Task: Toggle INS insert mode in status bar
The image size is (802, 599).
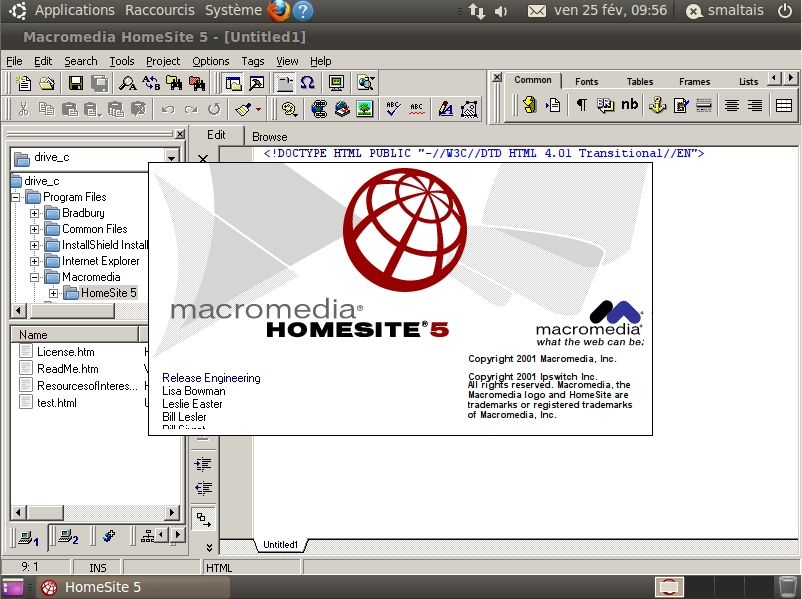Action: (x=97, y=568)
